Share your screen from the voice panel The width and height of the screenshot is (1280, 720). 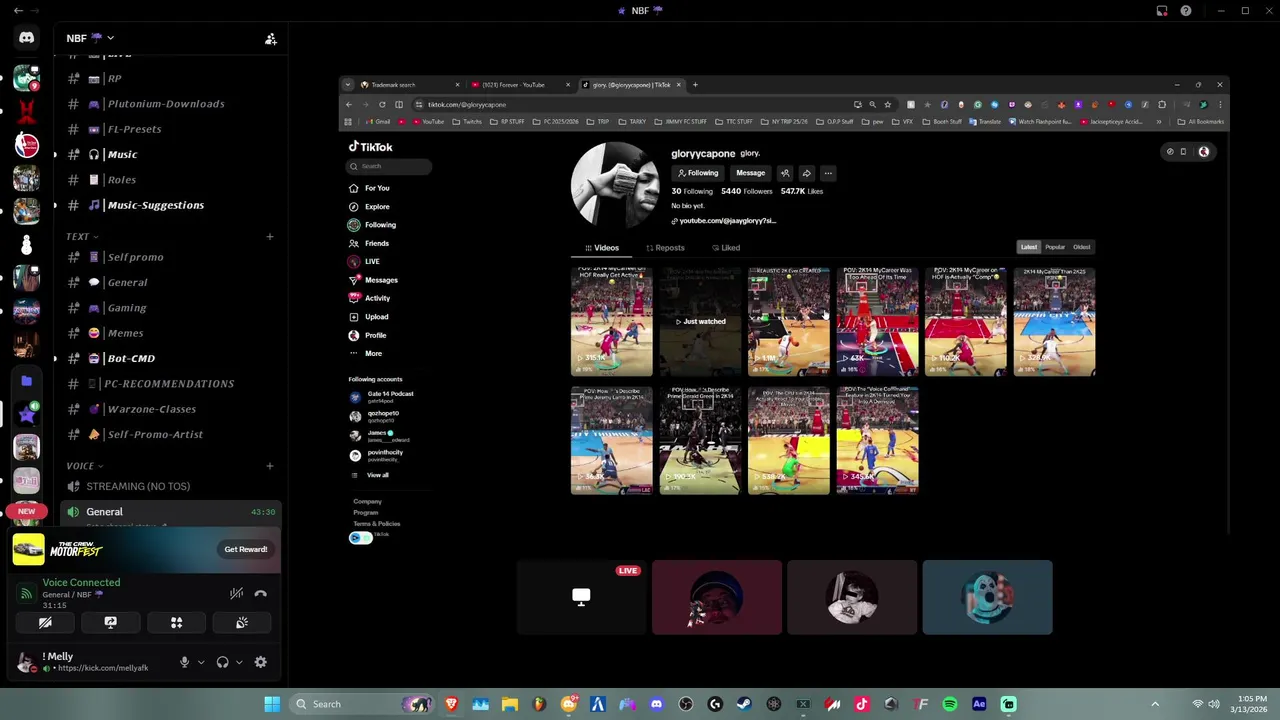click(x=111, y=622)
